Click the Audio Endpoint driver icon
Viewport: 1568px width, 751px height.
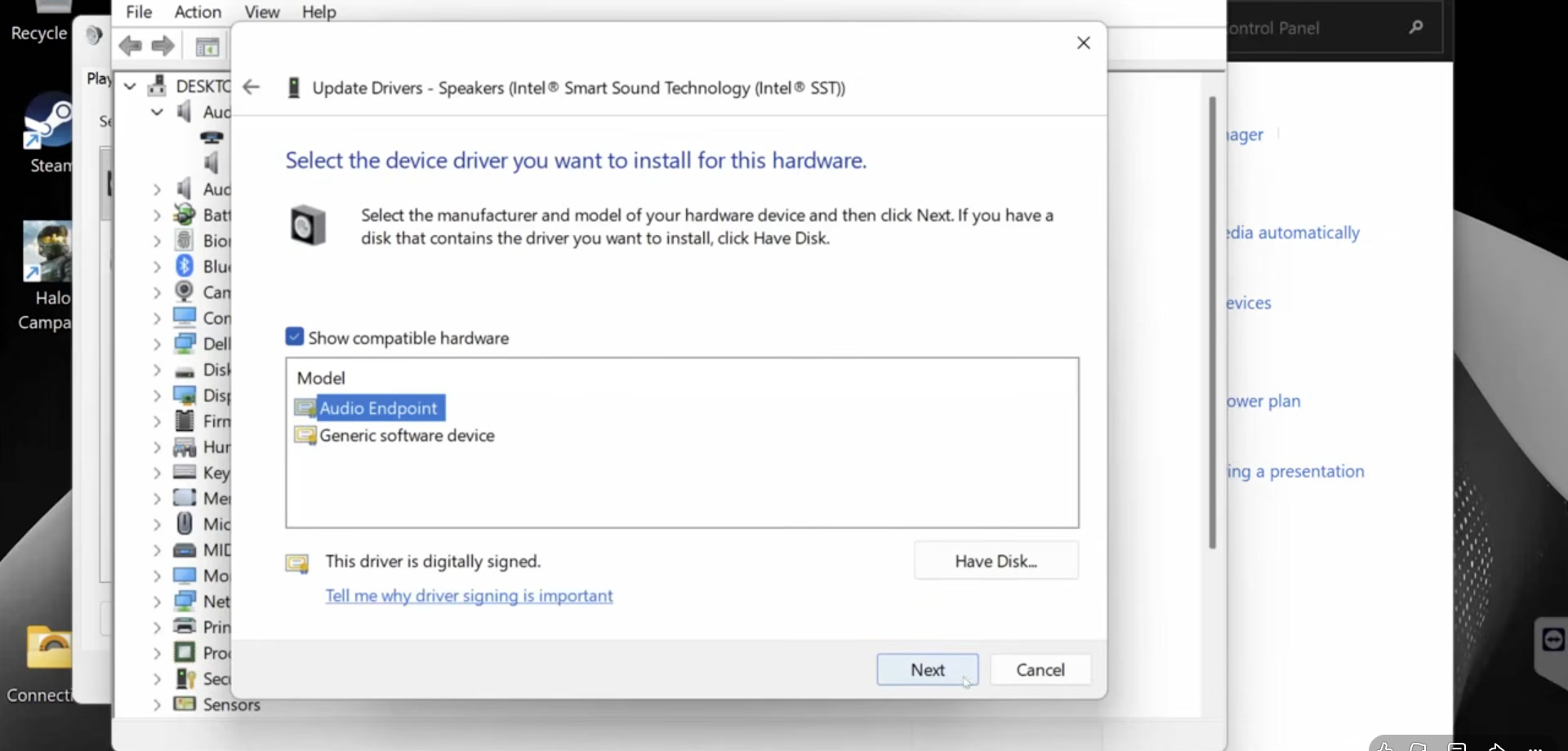(305, 408)
